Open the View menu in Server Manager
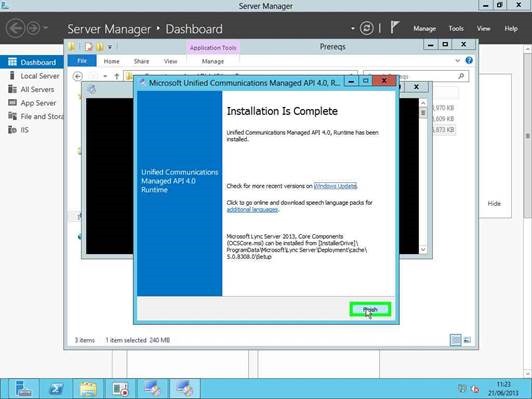The height and width of the screenshot is (399, 532). (483, 28)
